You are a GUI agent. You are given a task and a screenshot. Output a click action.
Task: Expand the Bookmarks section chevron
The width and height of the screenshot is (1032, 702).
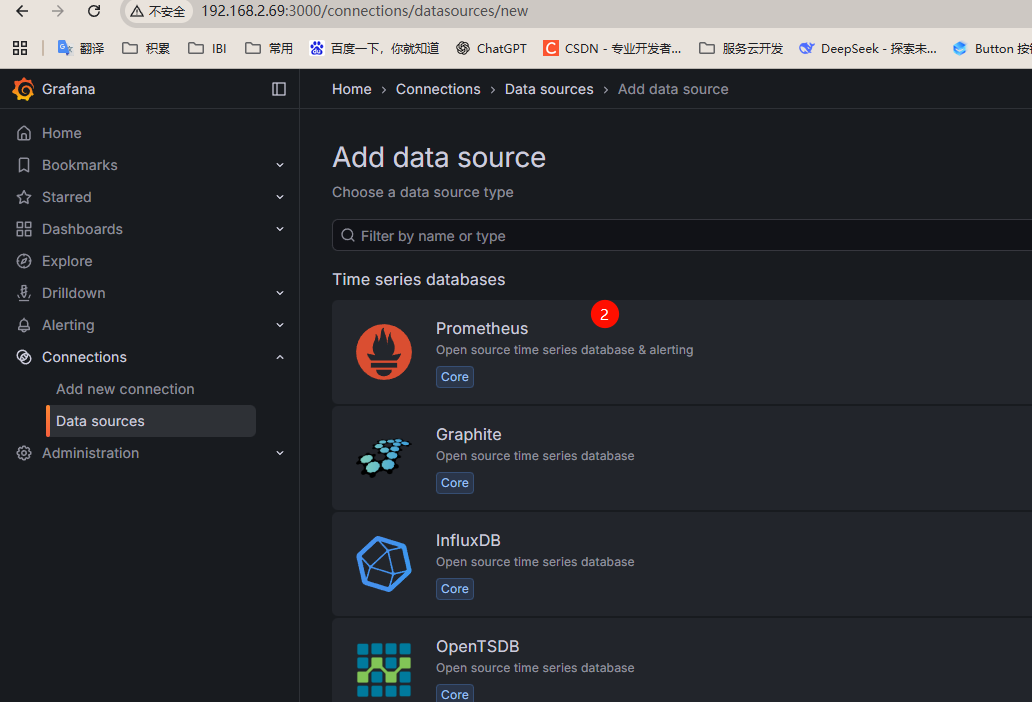pyautogui.click(x=280, y=165)
